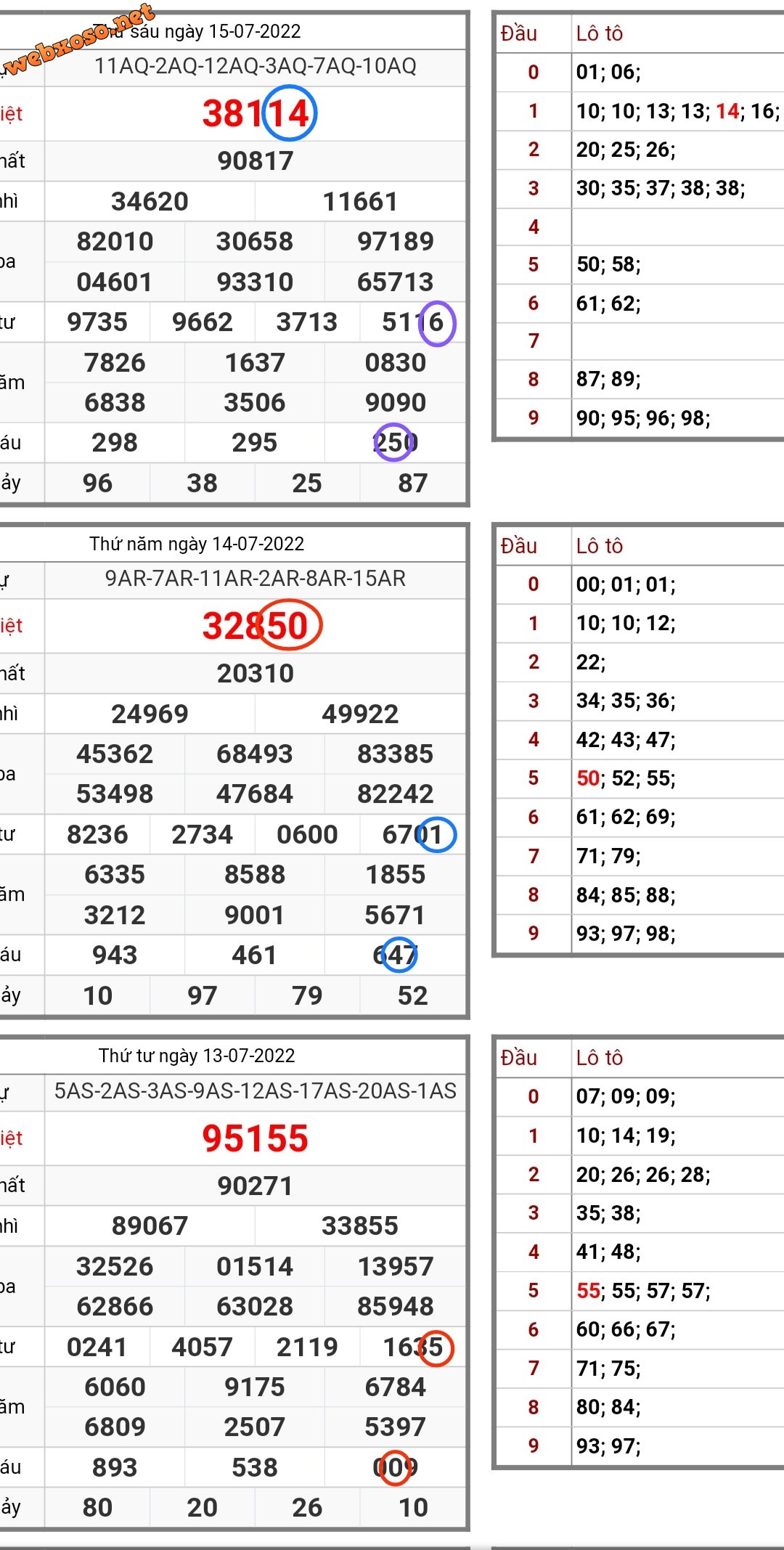Viewport: 784px width, 1550px height.
Task: Click lô tô row '42; 43; 47;'
Action: [x=626, y=740]
